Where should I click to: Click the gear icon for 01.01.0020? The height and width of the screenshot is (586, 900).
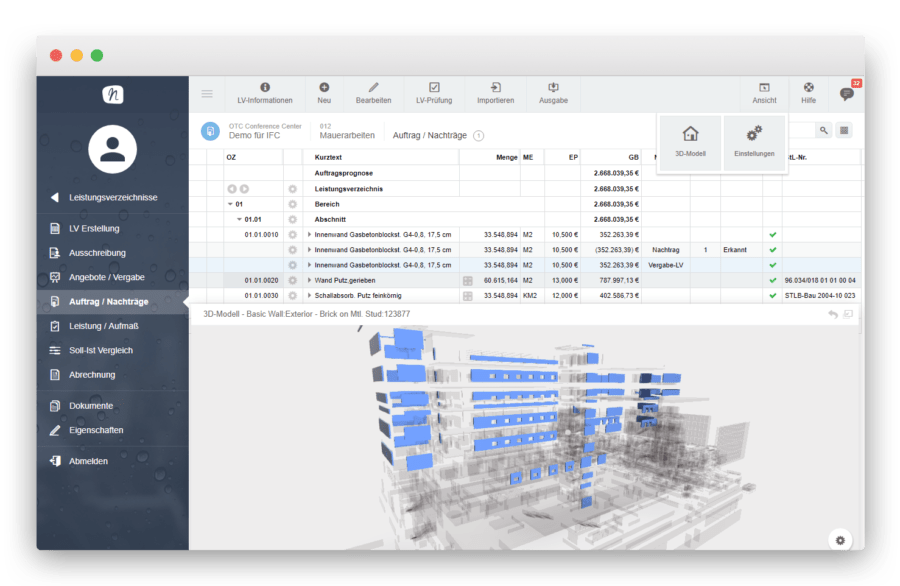tap(292, 281)
